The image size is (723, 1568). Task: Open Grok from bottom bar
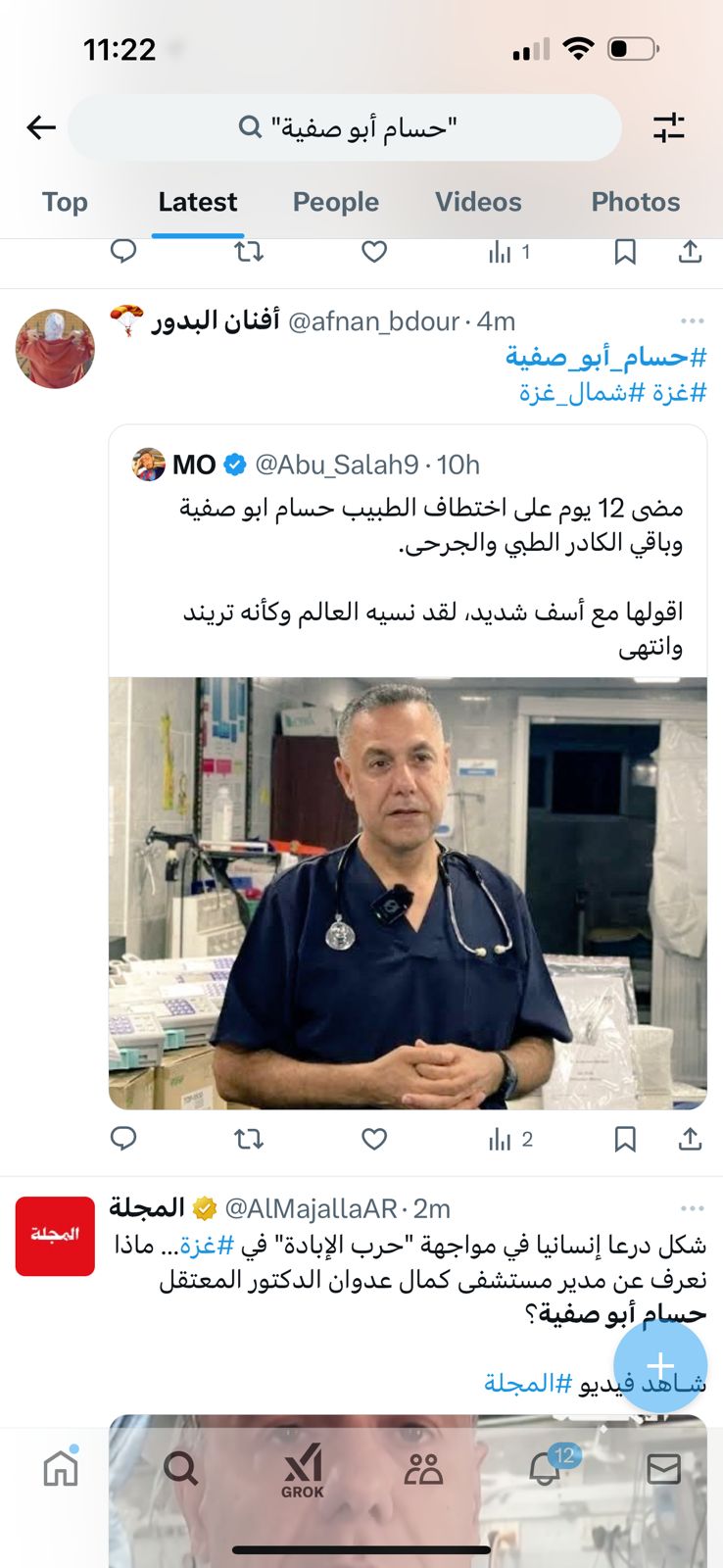pos(303,1472)
